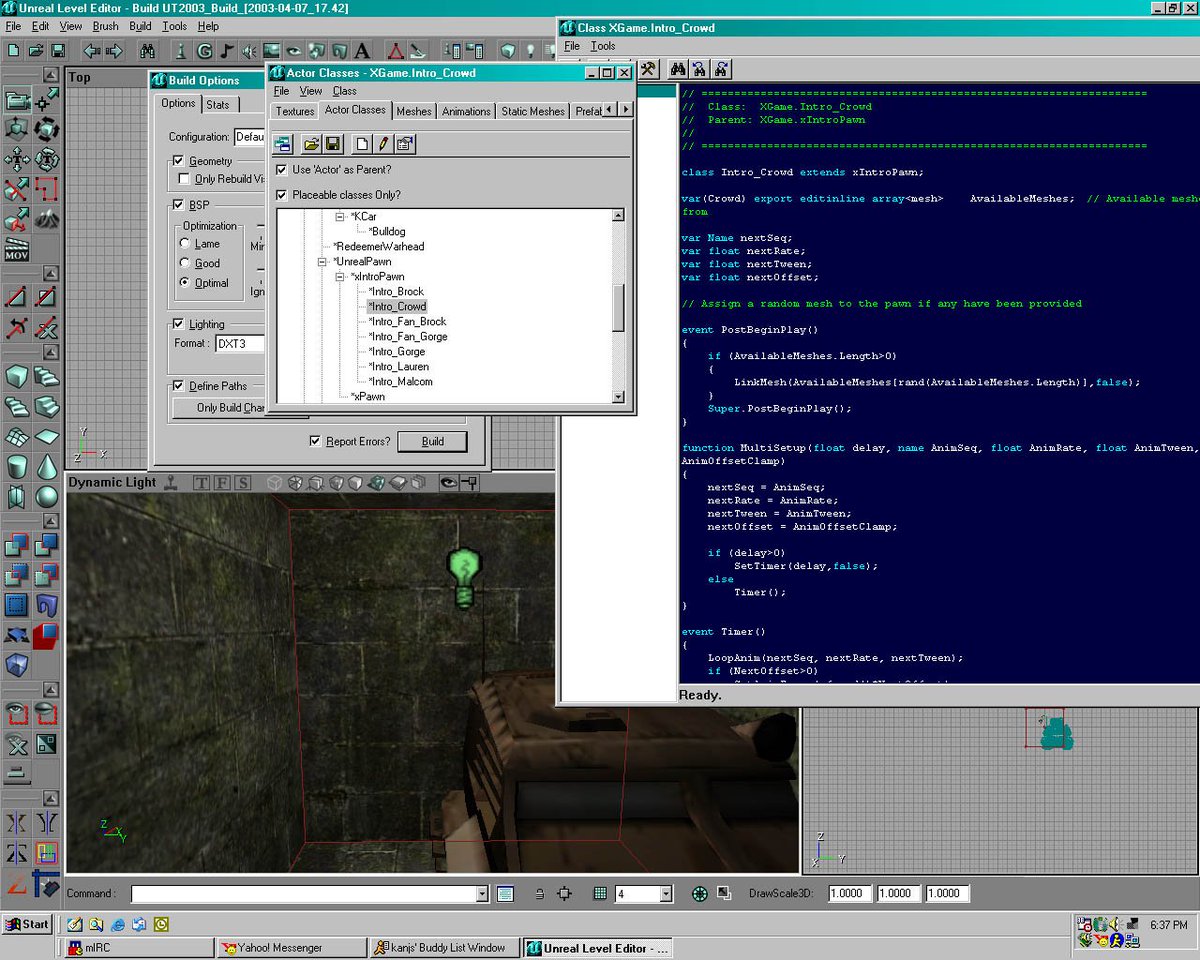
Task: Choose the Cone brush builder
Action: tap(47, 467)
